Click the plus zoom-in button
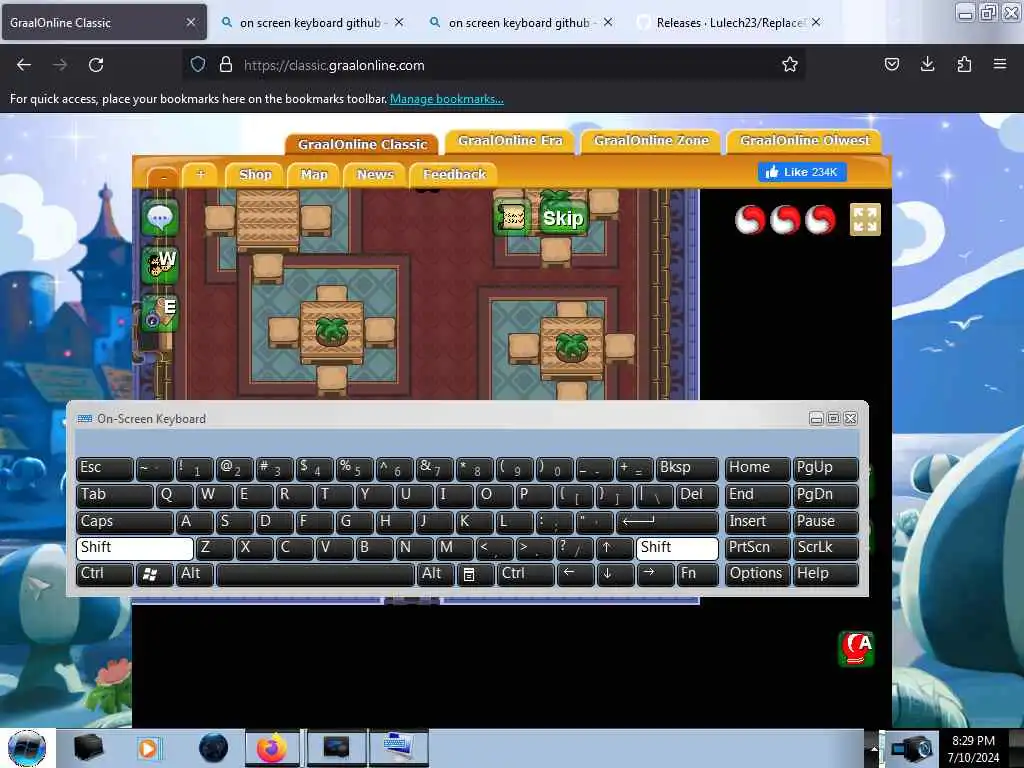The height and width of the screenshot is (768, 1024). pyautogui.click(x=200, y=174)
